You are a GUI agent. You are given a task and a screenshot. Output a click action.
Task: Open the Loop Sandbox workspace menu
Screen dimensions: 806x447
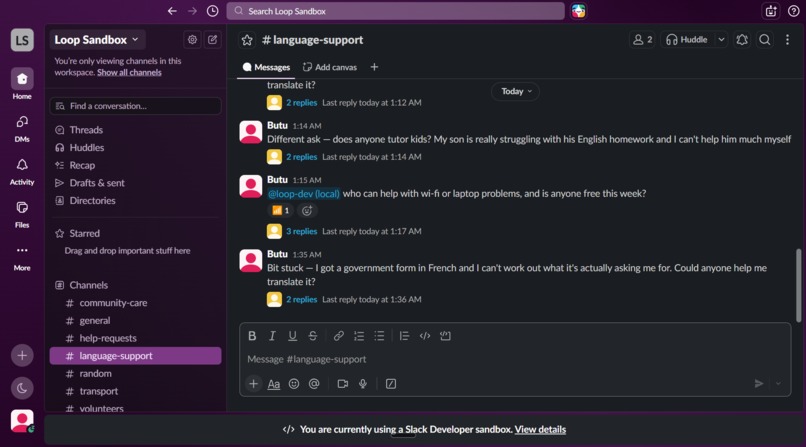point(97,40)
